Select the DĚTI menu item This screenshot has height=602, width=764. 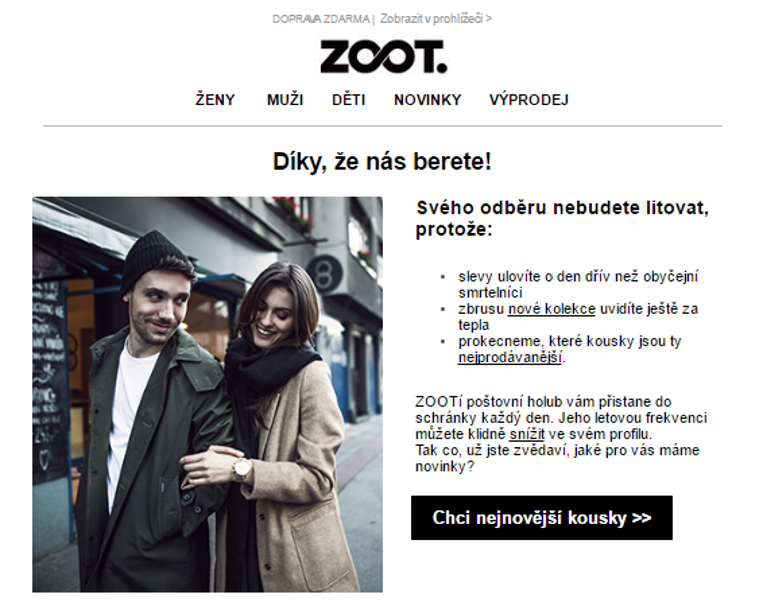(x=348, y=100)
